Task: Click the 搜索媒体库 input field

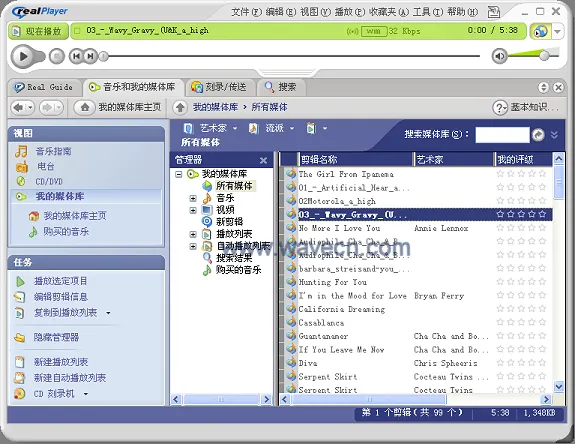Action: (502, 135)
